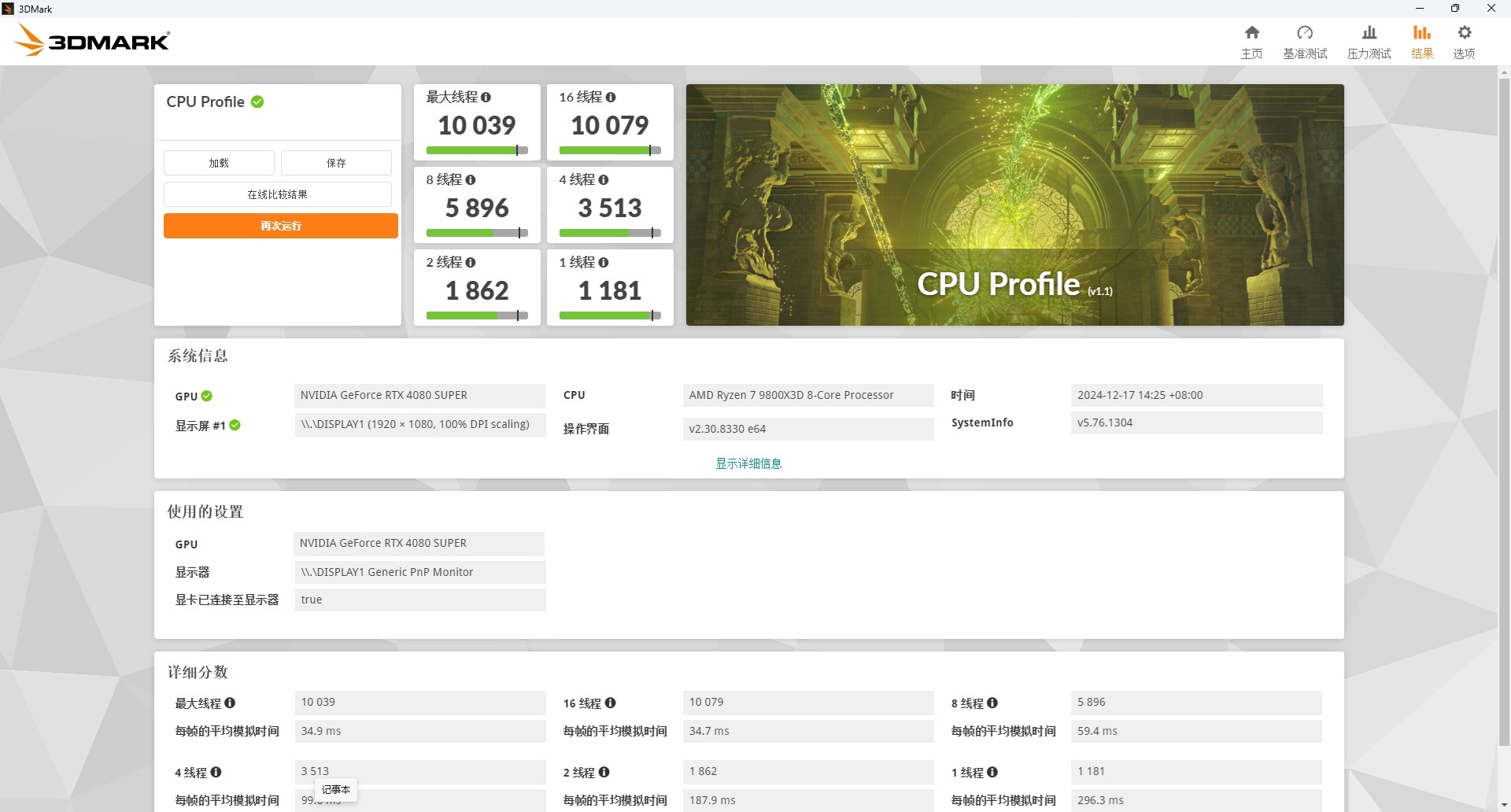Click the 8 线程 score progress bar
1511x812 pixels.
[477, 233]
